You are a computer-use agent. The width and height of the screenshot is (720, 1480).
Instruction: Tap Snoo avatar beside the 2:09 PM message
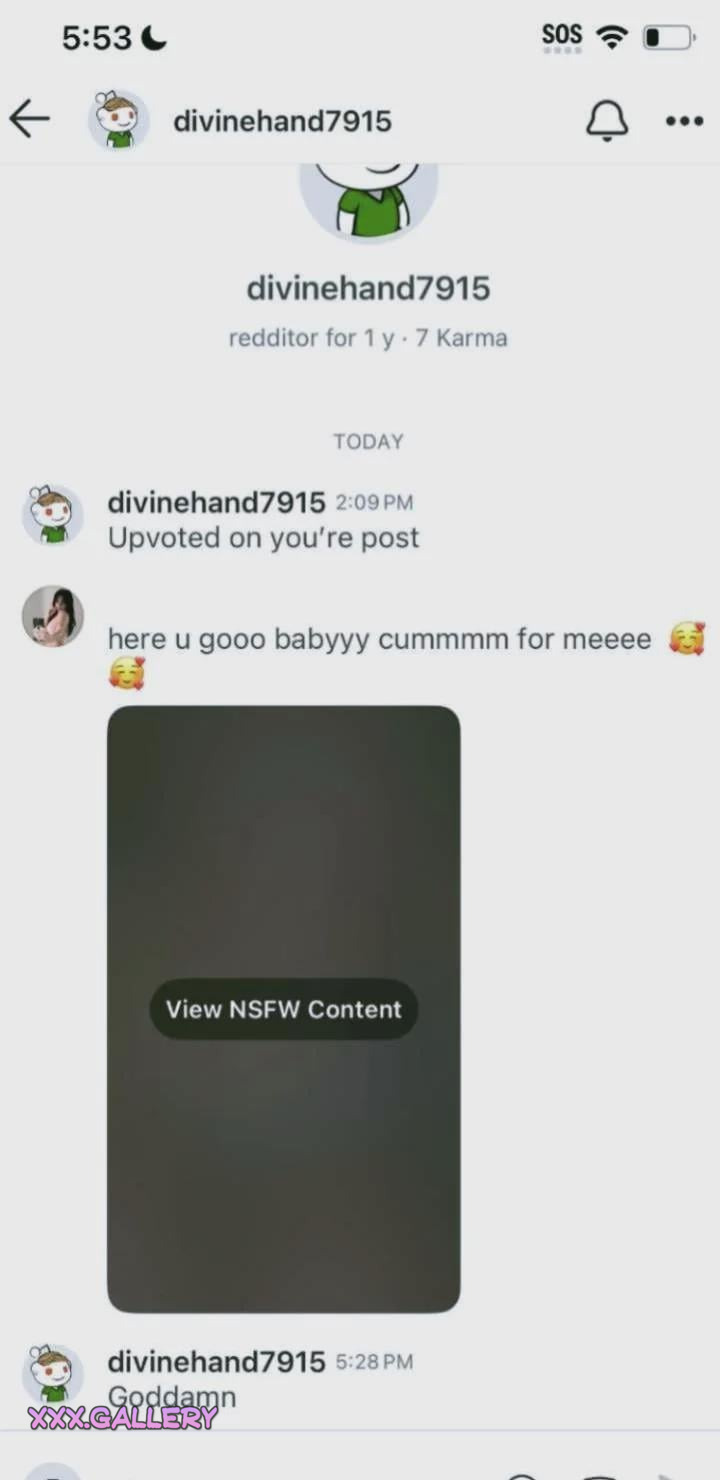tap(52, 515)
